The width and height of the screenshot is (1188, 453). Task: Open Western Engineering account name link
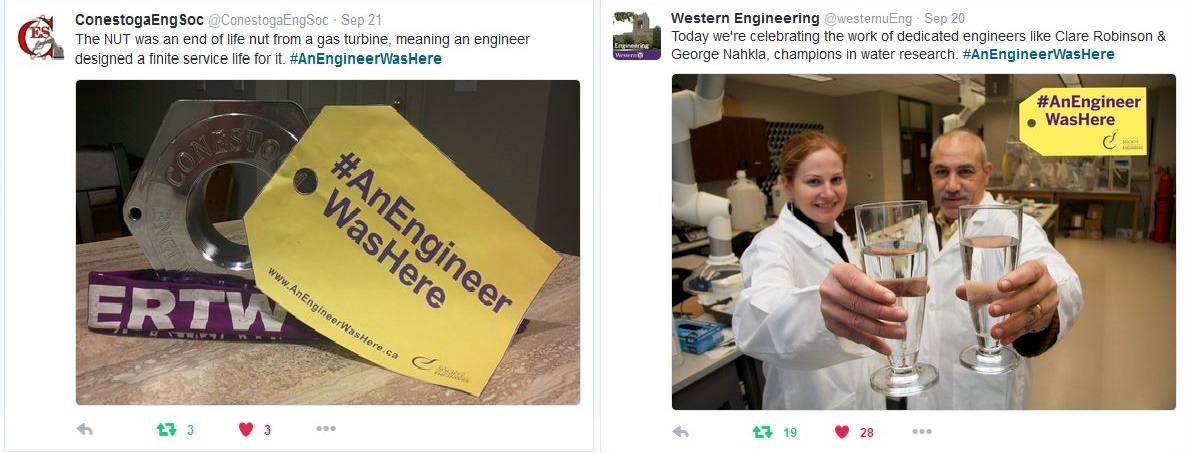click(x=746, y=18)
